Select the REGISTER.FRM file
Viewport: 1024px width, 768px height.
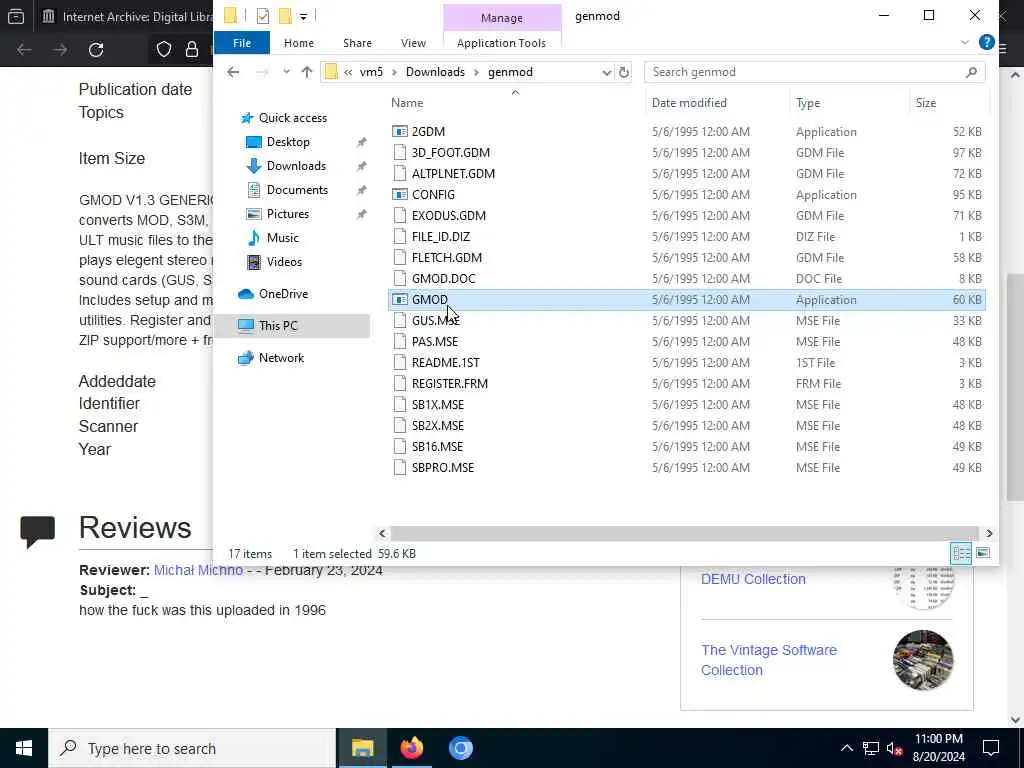[x=449, y=384]
